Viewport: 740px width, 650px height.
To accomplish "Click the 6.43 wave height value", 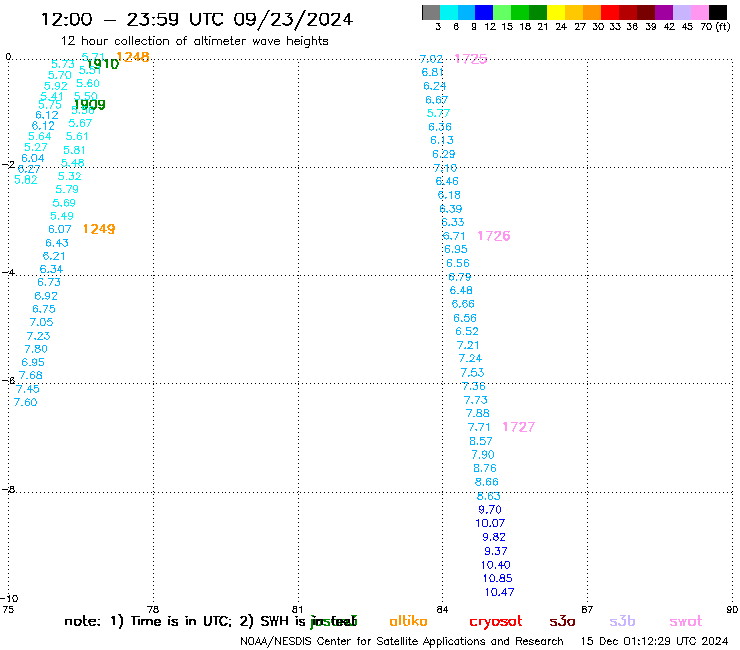I will pyautogui.click(x=57, y=243).
